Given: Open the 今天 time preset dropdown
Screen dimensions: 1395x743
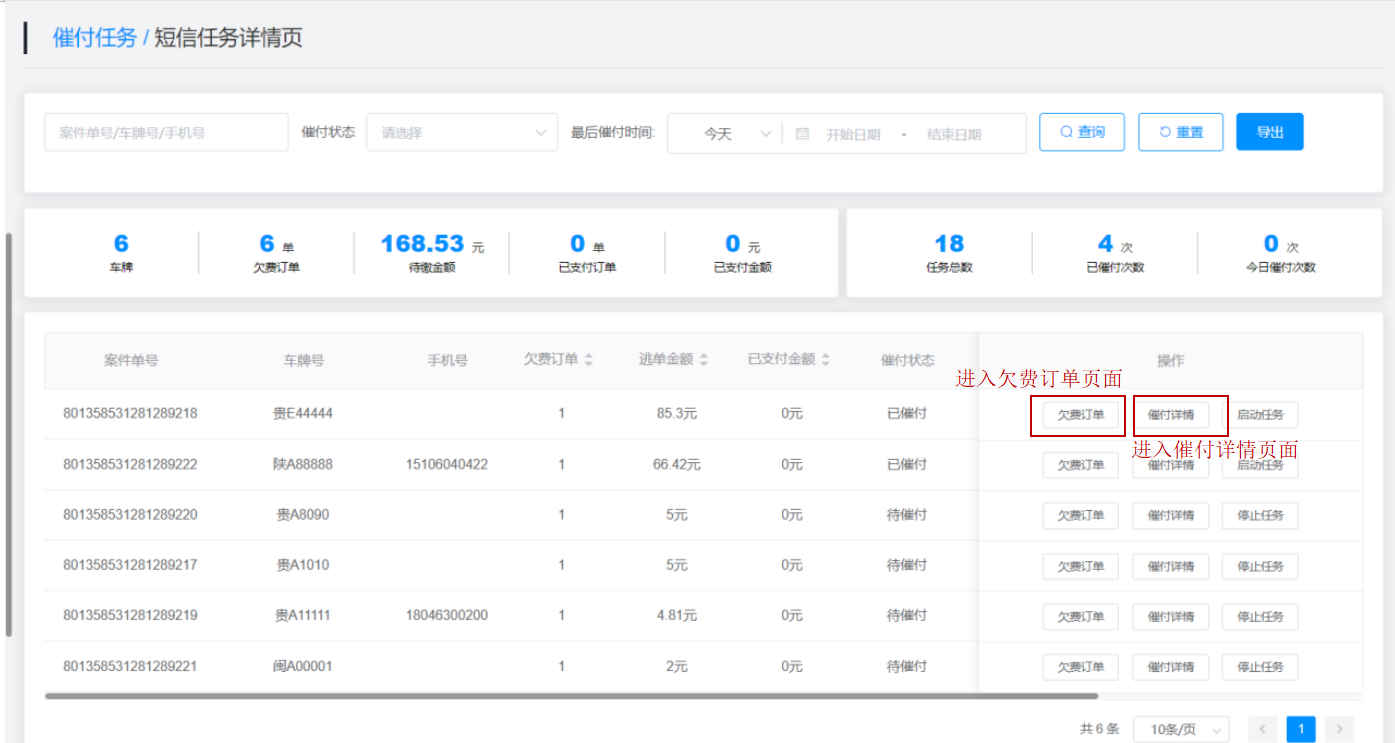Looking at the screenshot, I should 724,134.
